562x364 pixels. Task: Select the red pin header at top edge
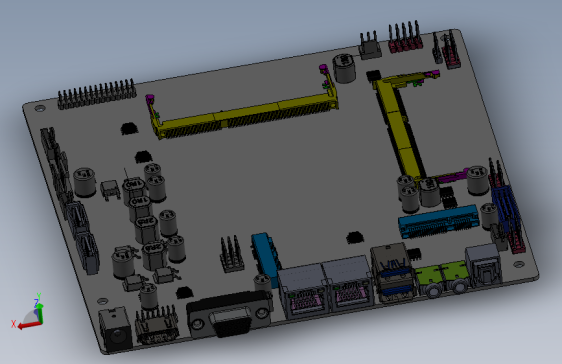point(405,38)
